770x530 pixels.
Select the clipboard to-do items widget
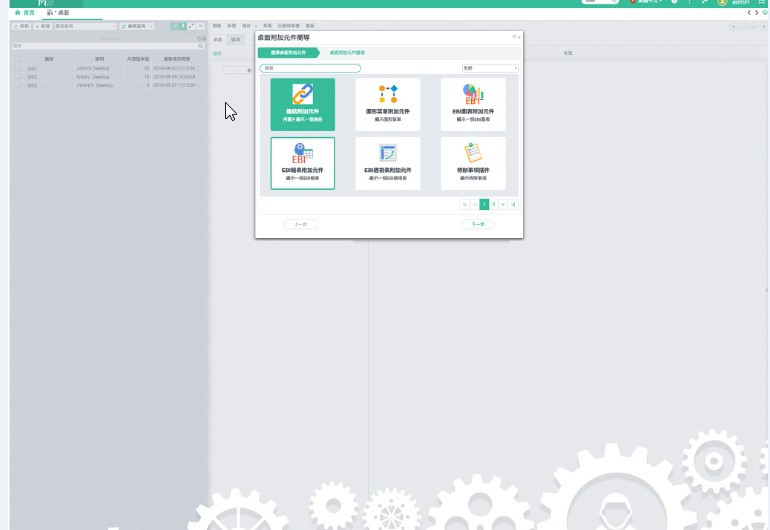pos(473,163)
